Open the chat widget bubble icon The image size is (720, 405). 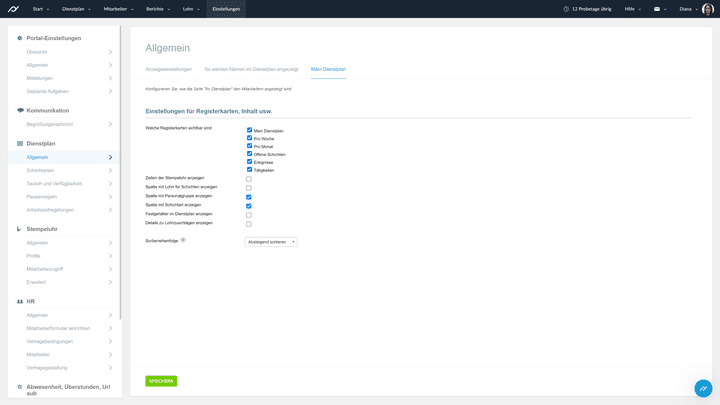coord(703,388)
